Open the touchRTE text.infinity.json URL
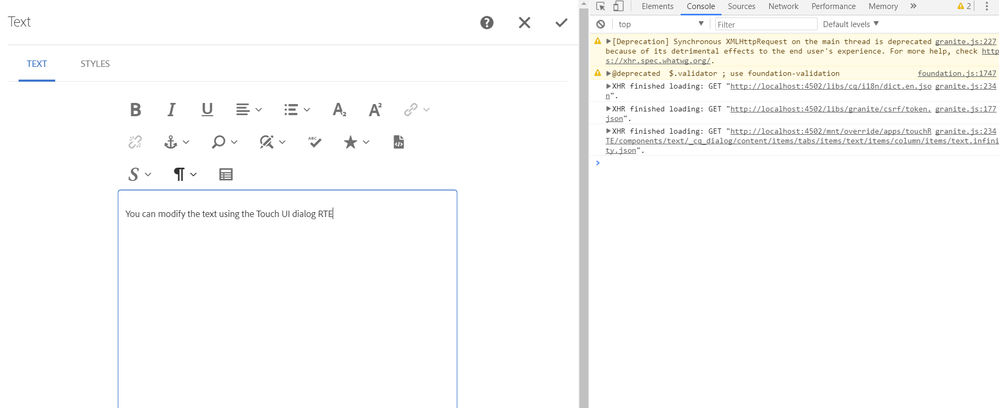Image resolution: width=999 pixels, height=408 pixels. click(x=801, y=141)
